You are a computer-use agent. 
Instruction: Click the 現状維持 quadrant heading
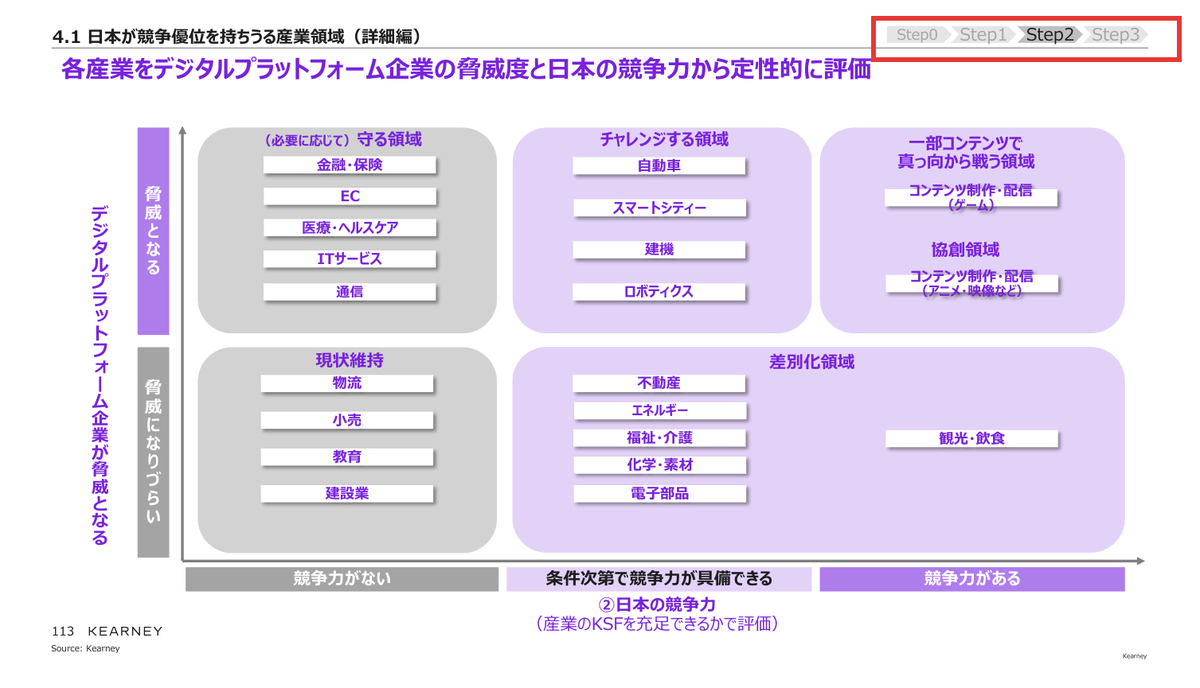coord(349,360)
